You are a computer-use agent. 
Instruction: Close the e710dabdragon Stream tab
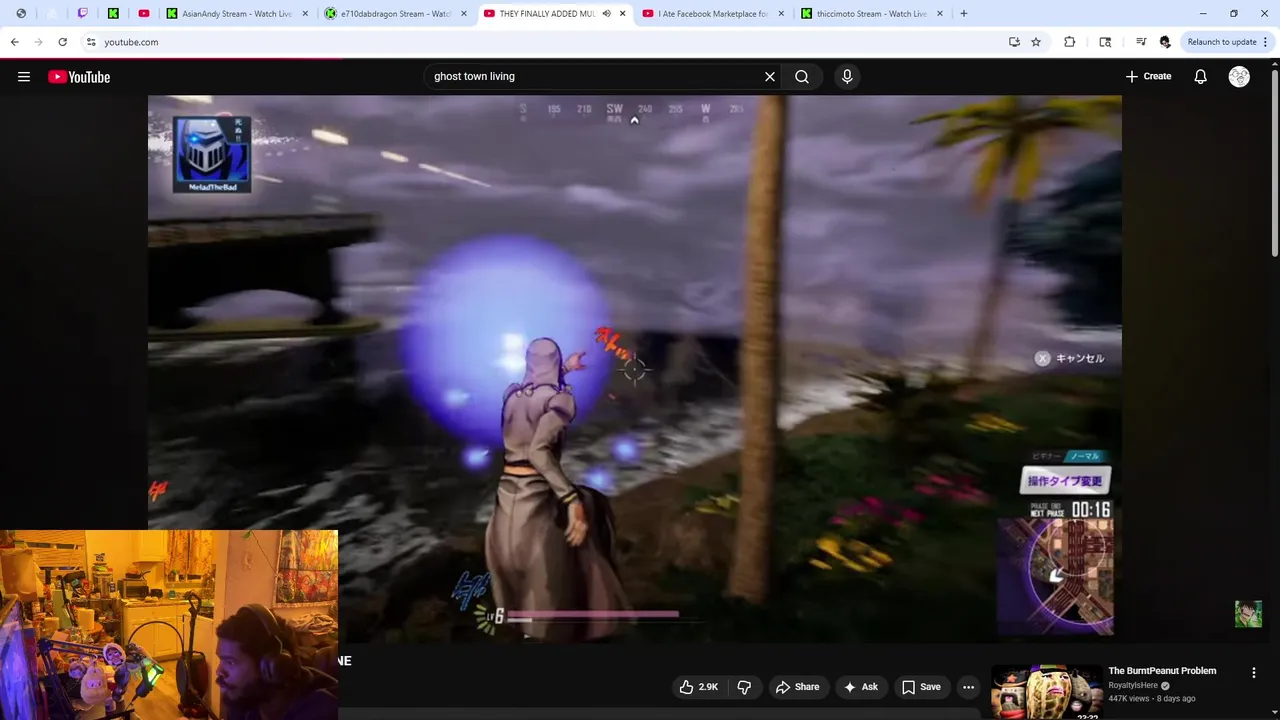point(464,14)
